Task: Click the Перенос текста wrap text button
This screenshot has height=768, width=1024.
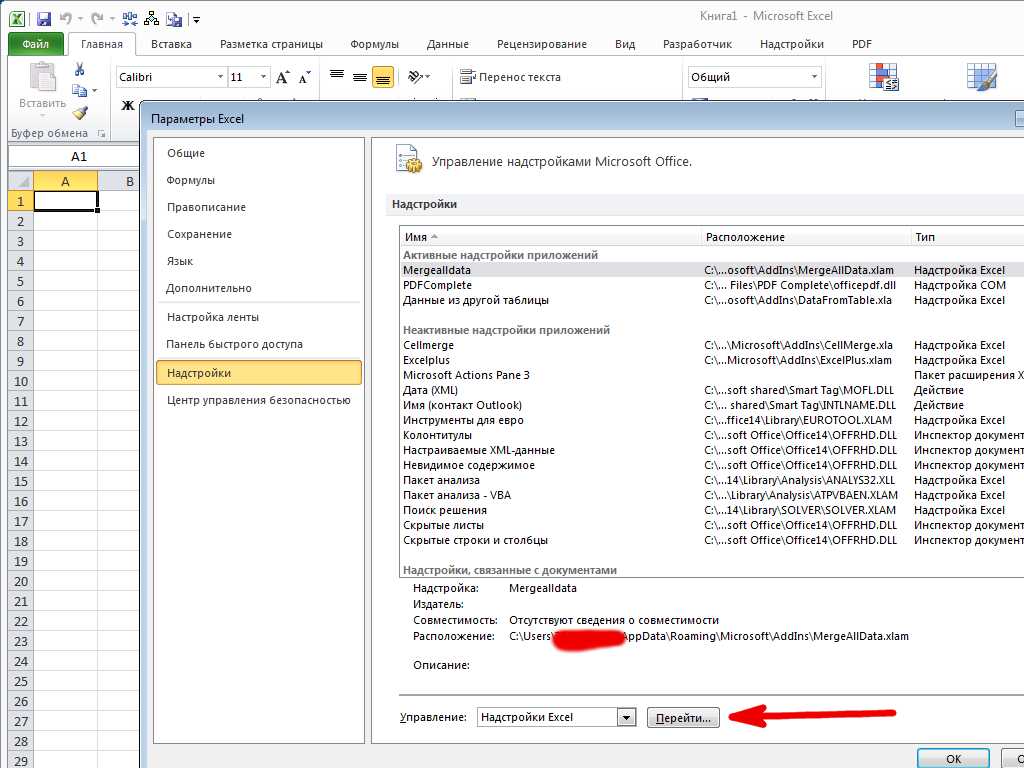Action: pyautogui.click(x=510, y=77)
